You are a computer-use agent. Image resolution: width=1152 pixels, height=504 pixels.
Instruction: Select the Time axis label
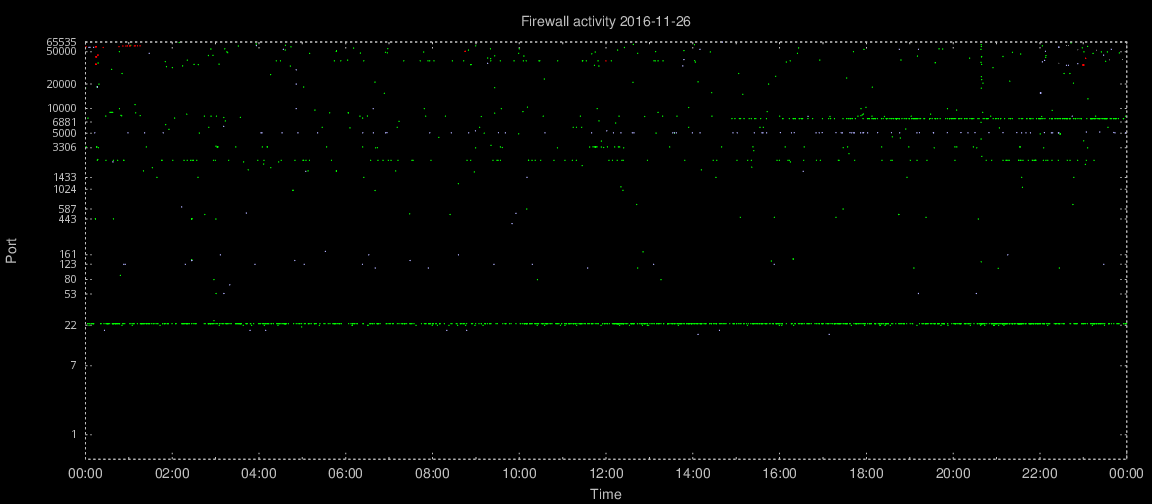[606, 494]
